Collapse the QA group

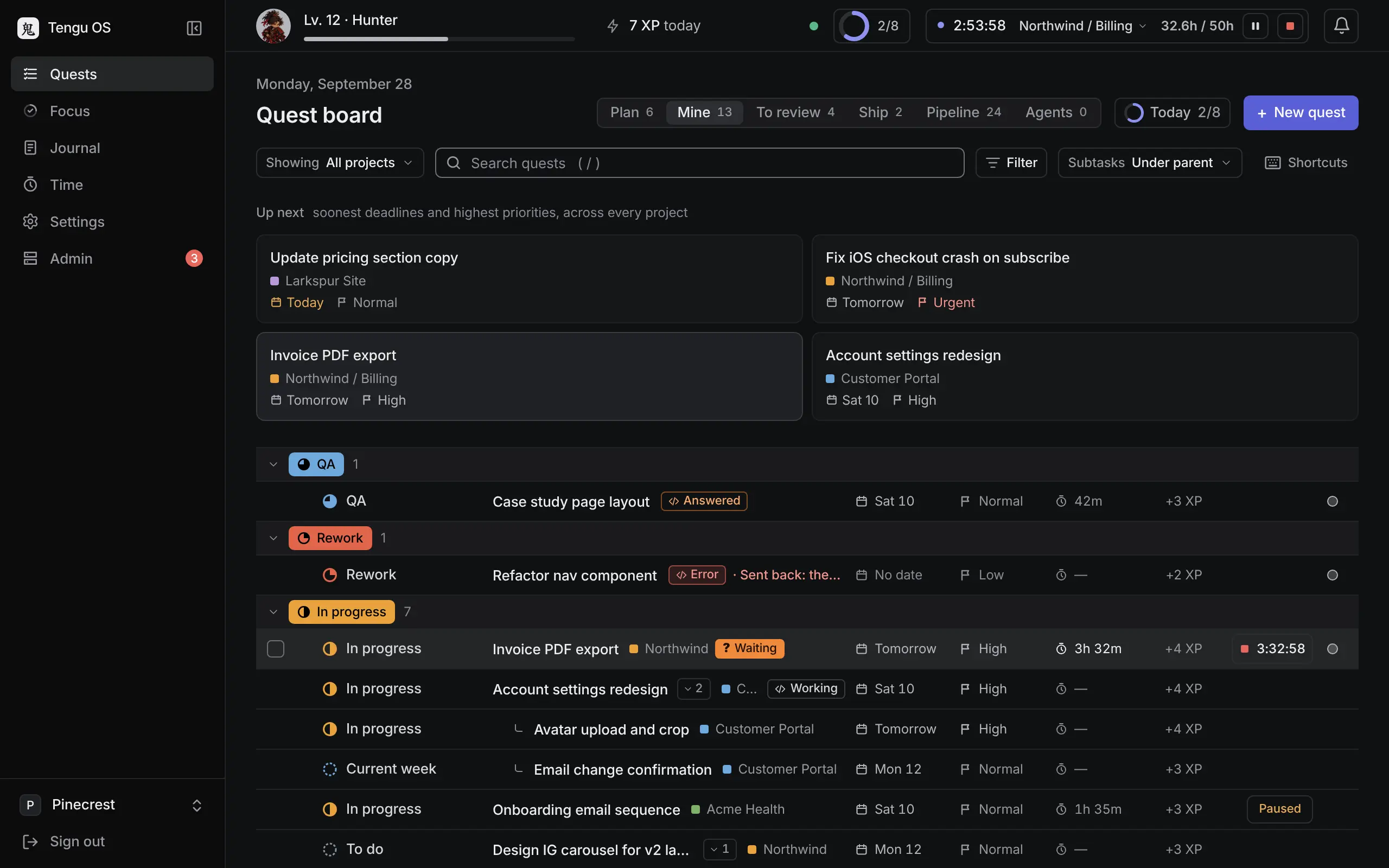(x=273, y=464)
